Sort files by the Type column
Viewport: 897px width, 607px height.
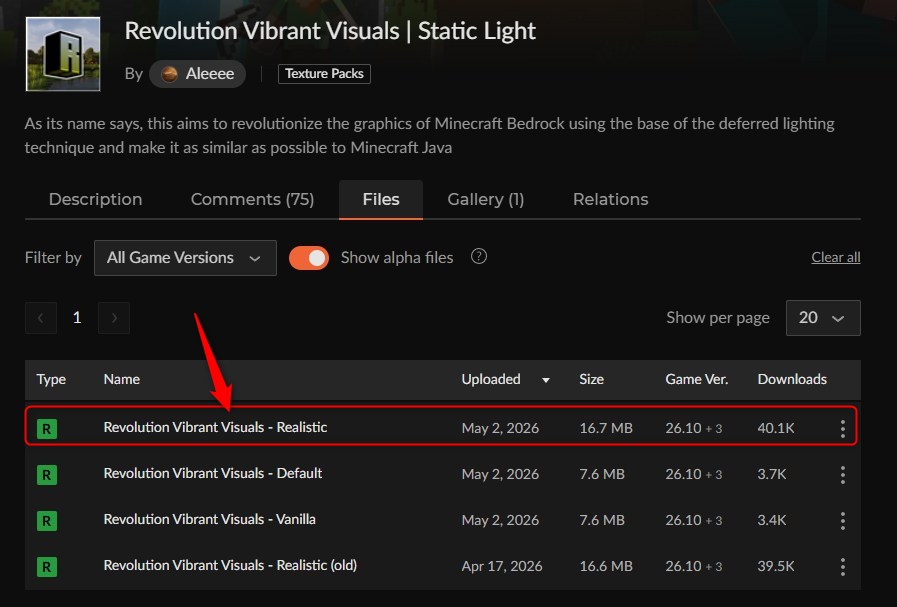tap(51, 379)
